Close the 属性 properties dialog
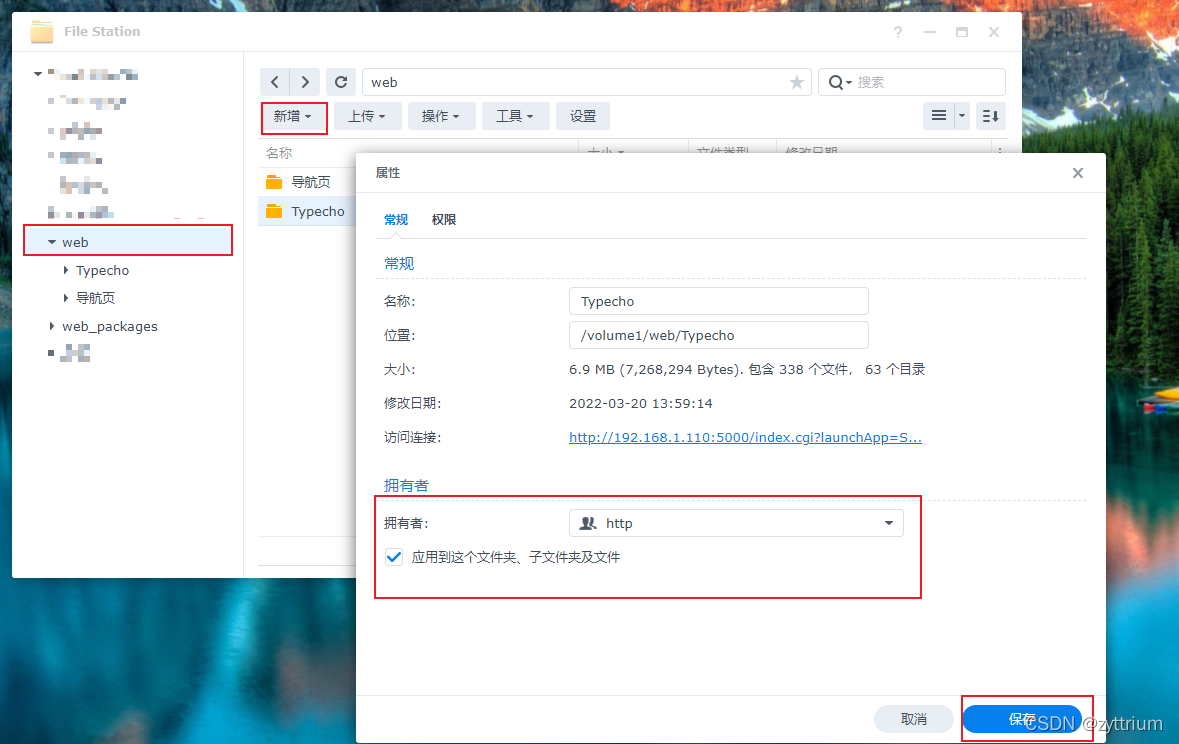Image resolution: width=1179 pixels, height=744 pixels. [x=1077, y=173]
